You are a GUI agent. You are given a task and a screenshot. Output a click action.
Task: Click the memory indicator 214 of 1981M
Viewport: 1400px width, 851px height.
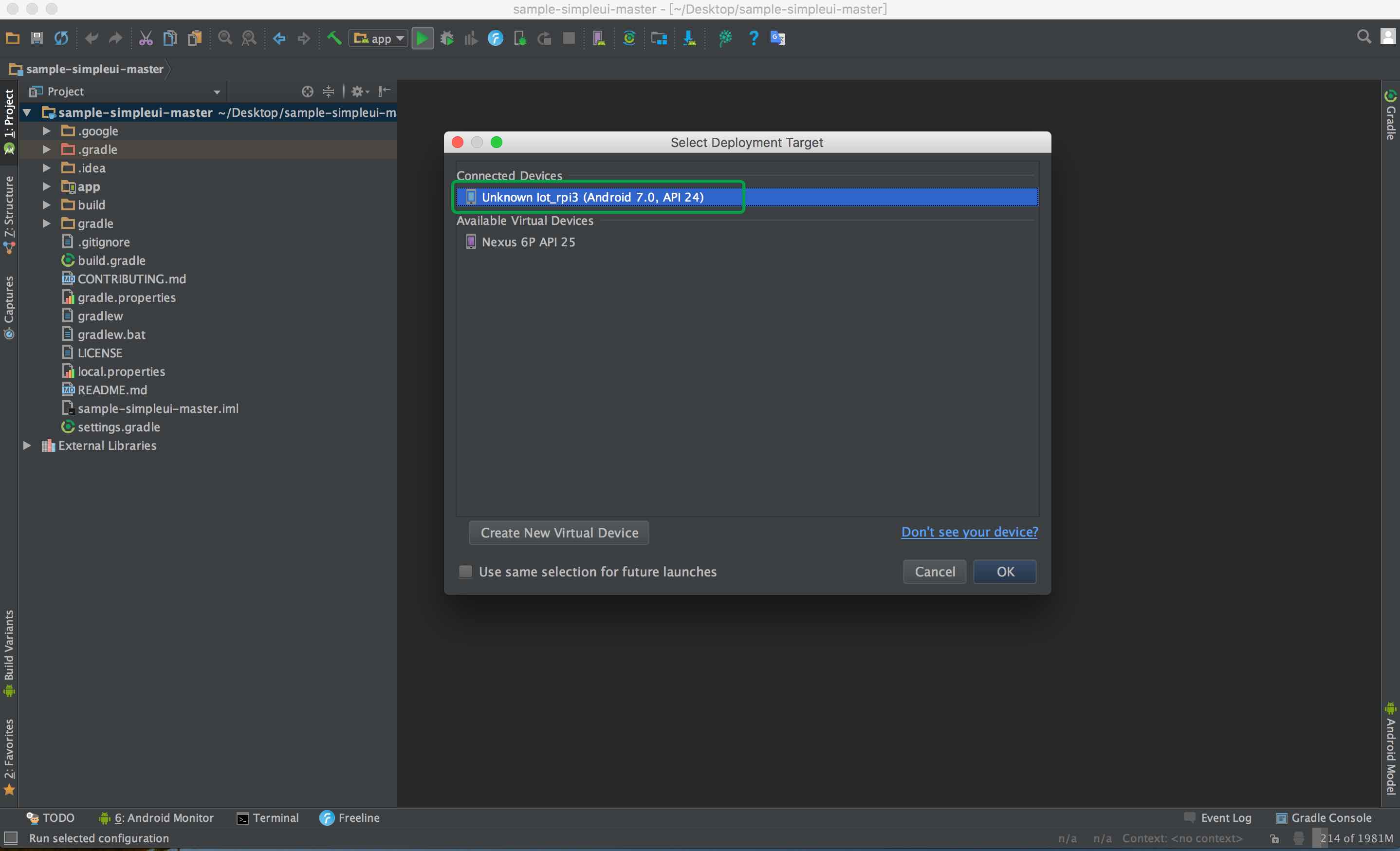(x=1355, y=838)
